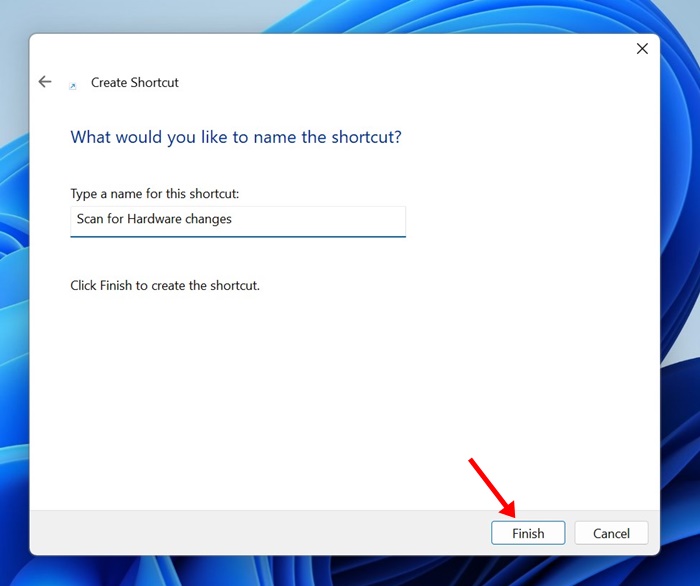This screenshot has width=700, height=586.
Task: Click the small shortcut icon beside Create Shortcut
Action: click(73, 86)
